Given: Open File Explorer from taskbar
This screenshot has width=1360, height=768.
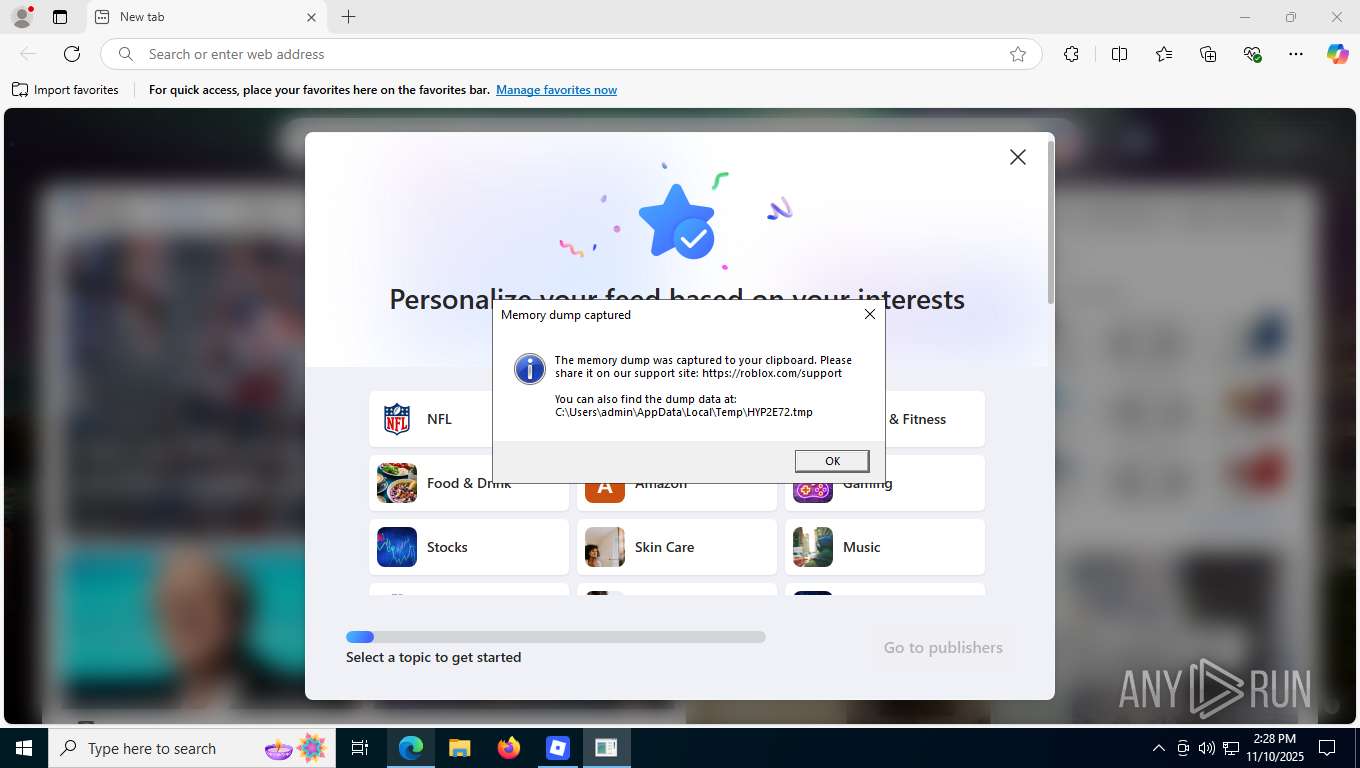Looking at the screenshot, I should click(459, 748).
